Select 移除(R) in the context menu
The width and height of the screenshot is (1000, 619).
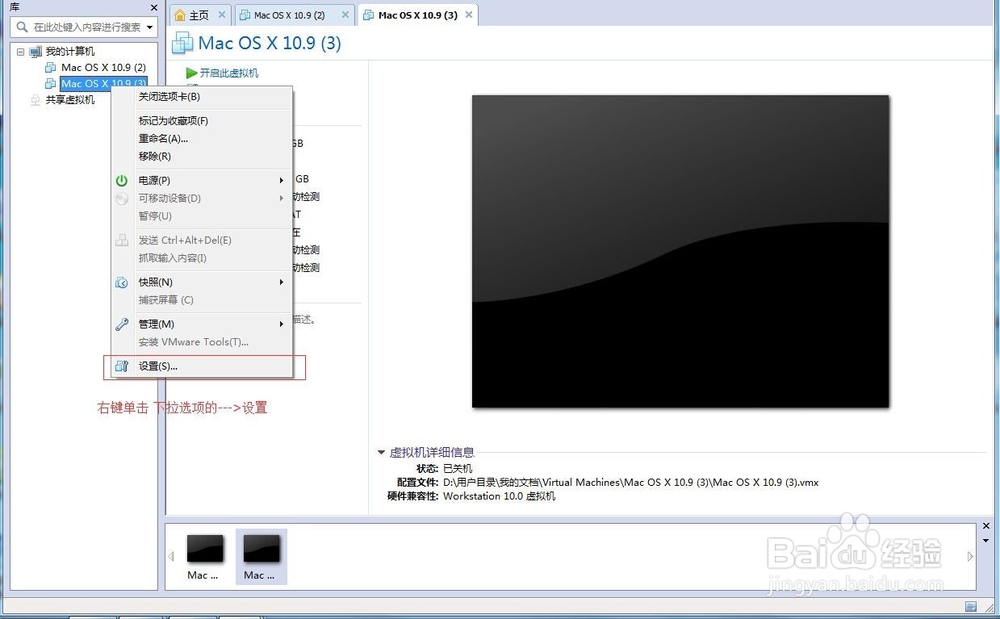click(x=155, y=156)
